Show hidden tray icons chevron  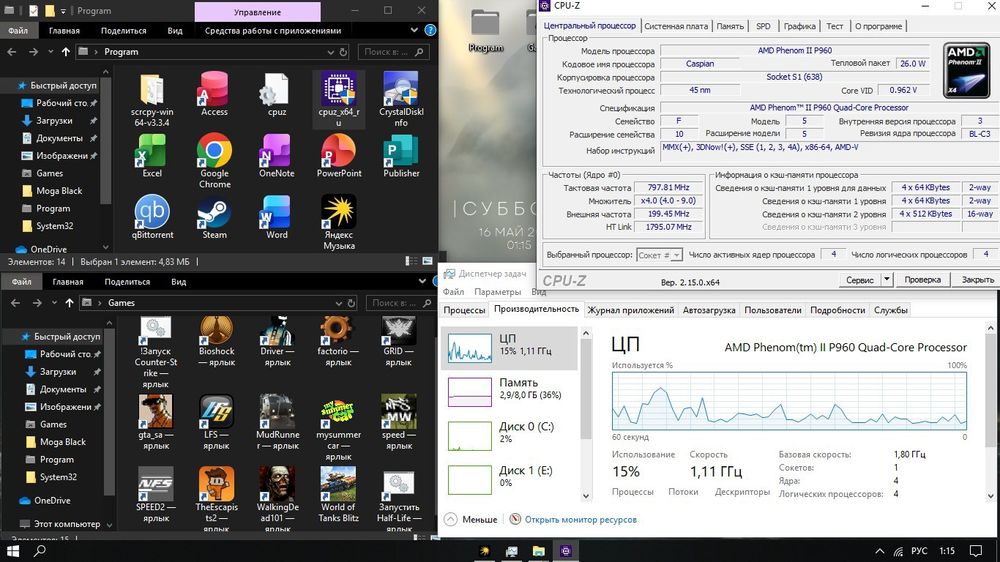879,551
